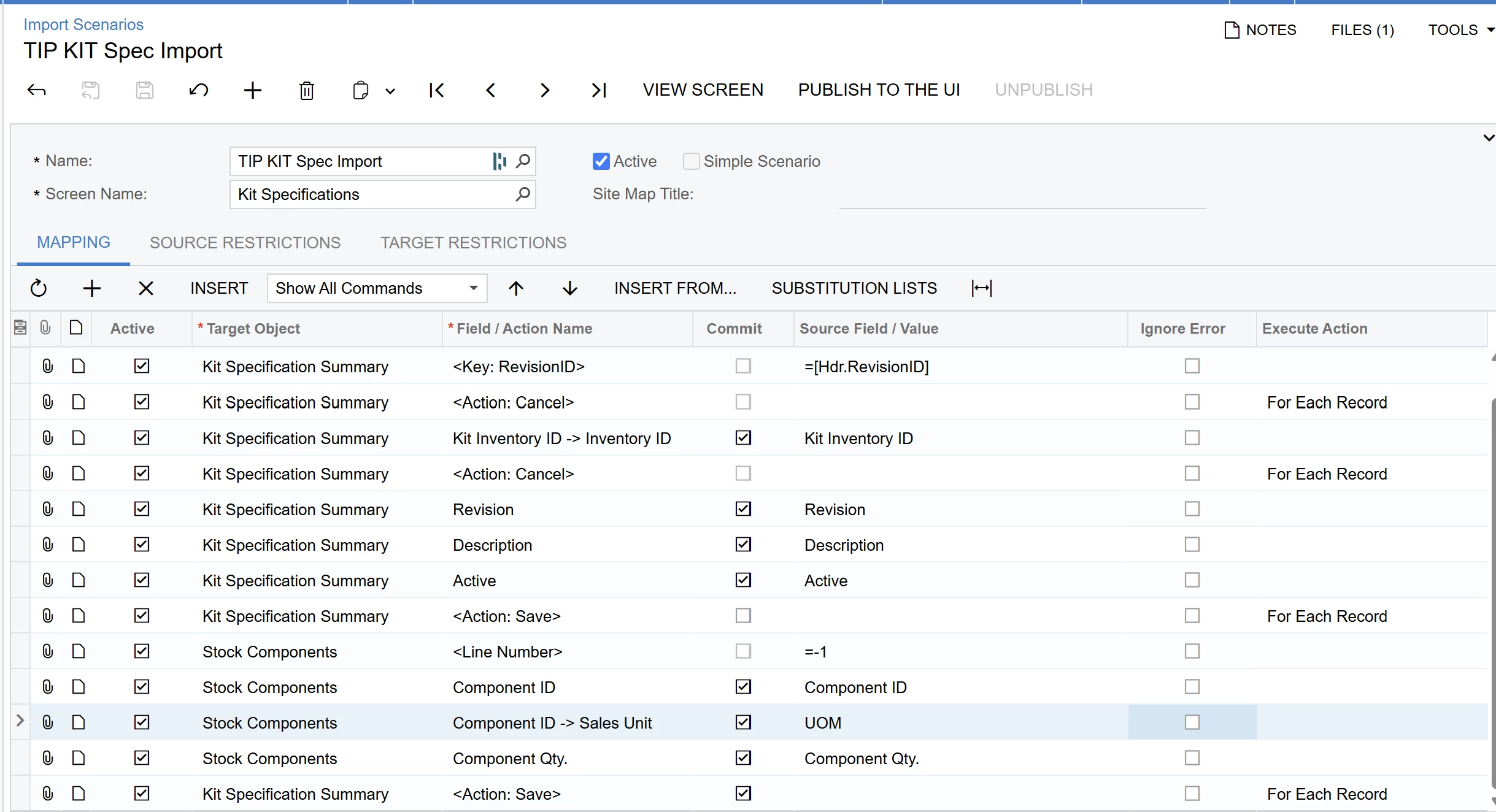Go to the first record
The width and height of the screenshot is (1496, 812).
pyautogui.click(x=436, y=90)
